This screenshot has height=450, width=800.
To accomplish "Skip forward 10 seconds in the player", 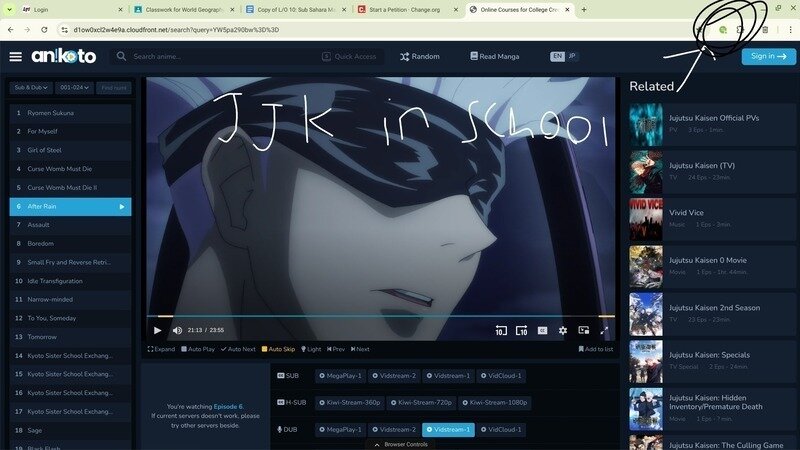I will pyautogui.click(x=521, y=330).
